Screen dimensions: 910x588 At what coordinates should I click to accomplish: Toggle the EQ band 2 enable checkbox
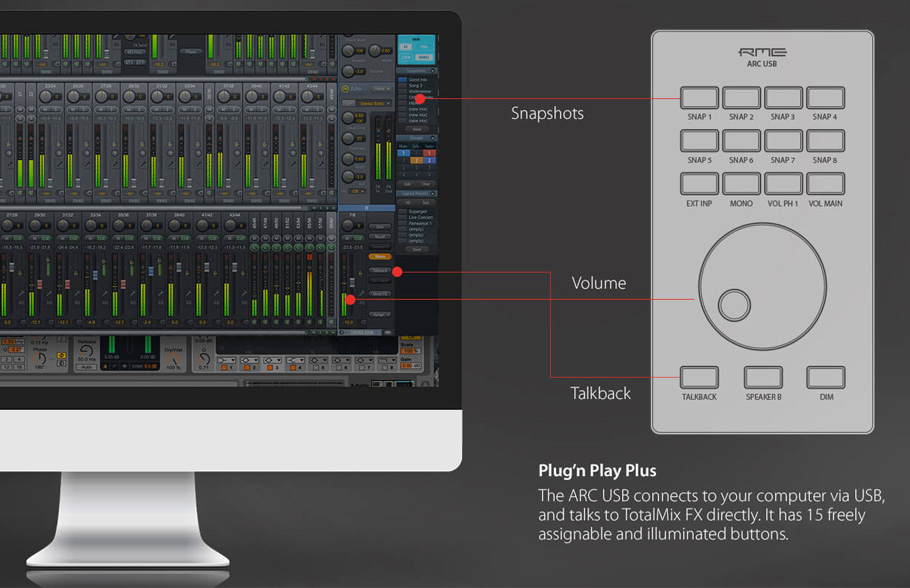[x=247, y=367]
